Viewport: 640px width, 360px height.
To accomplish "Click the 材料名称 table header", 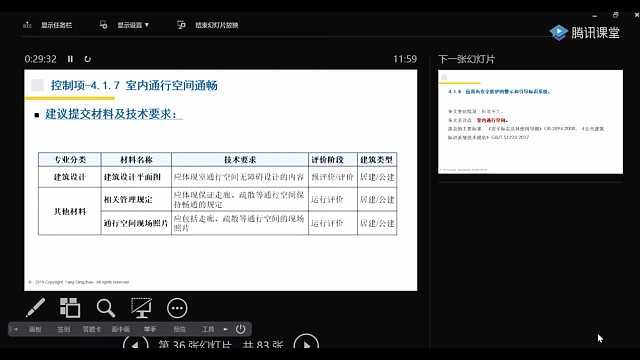I will [136, 160].
